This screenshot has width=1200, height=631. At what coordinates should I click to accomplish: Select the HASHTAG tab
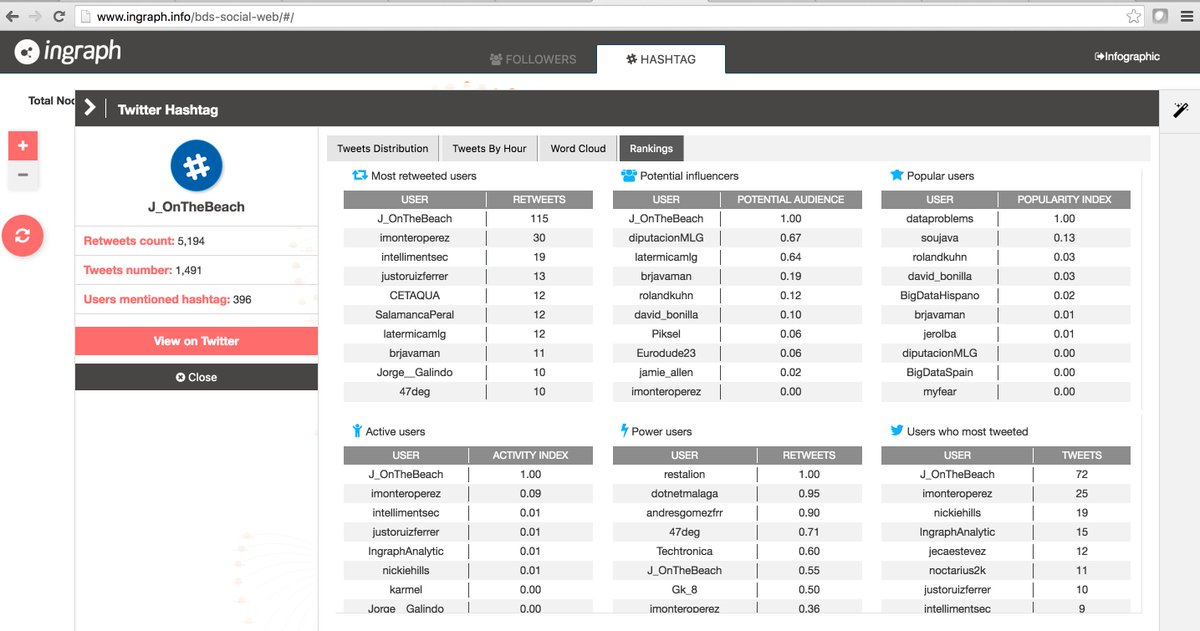(x=661, y=59)
